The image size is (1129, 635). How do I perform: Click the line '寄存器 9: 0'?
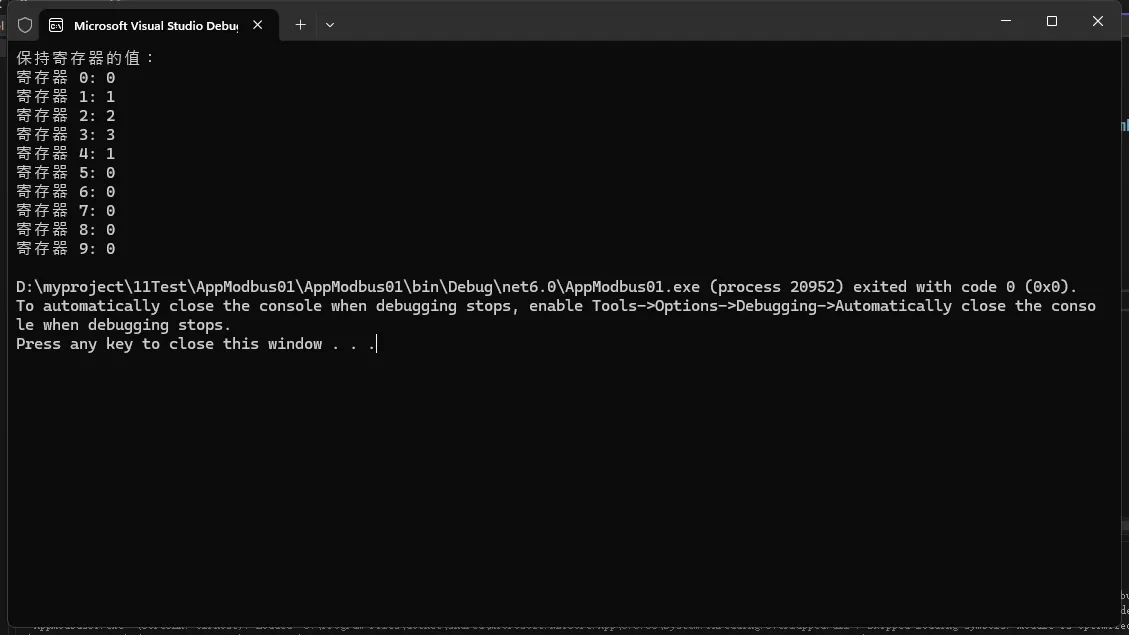(x=66, y=248)
